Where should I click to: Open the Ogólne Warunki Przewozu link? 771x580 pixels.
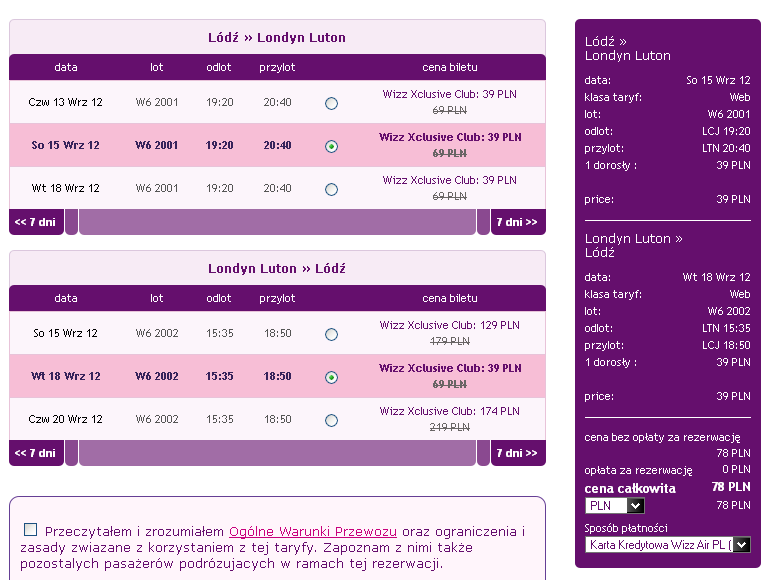coord(313,531)
